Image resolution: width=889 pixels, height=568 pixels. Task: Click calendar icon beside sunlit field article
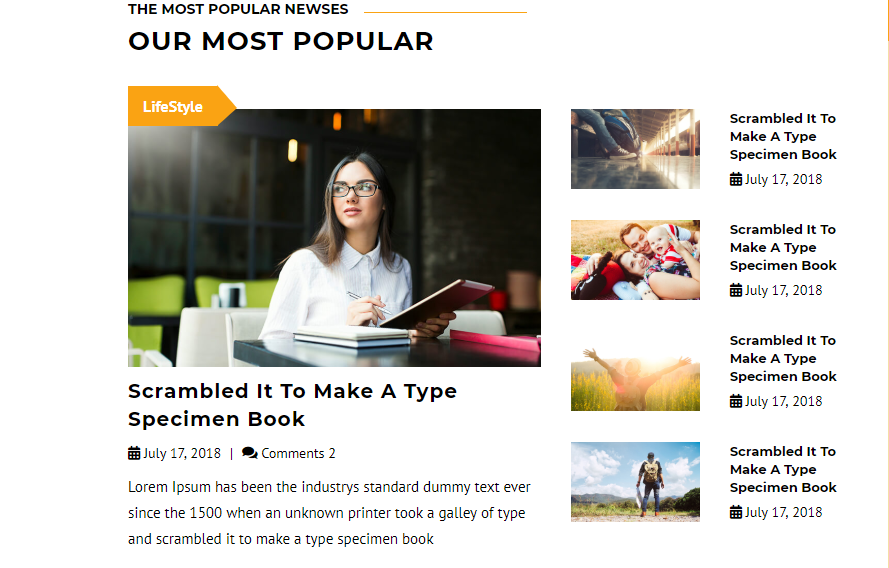tap(736, 401)
